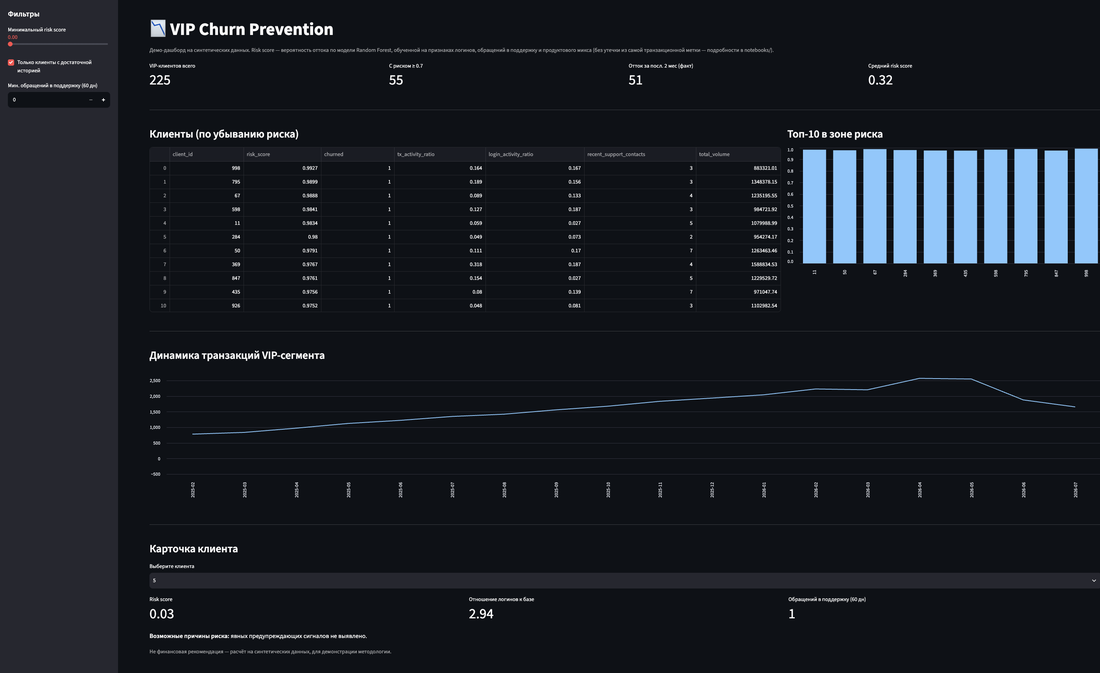
Task: Click the 'Средний risk score' value 0.32
Action: point(880,80)
